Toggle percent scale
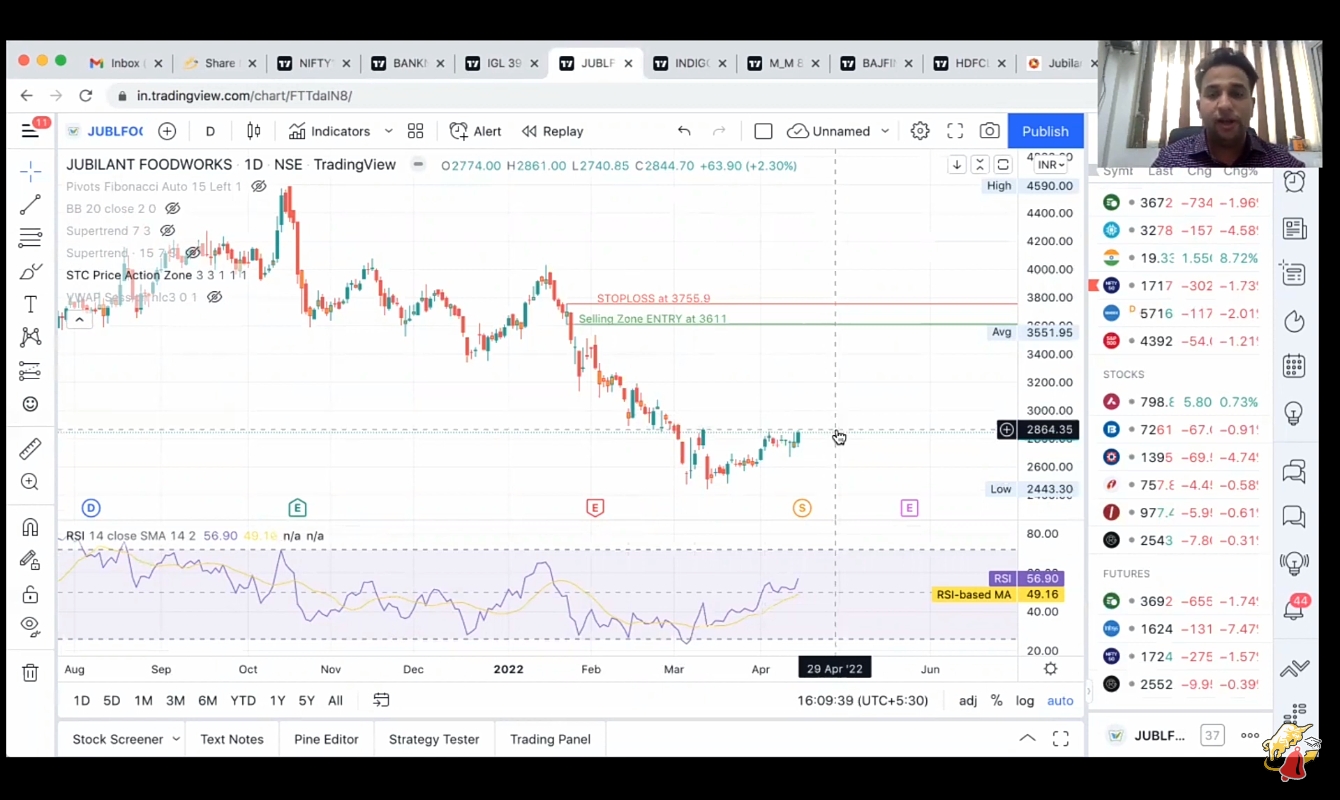This screenshot has width=1340, height=800. [x=996, y=700]
